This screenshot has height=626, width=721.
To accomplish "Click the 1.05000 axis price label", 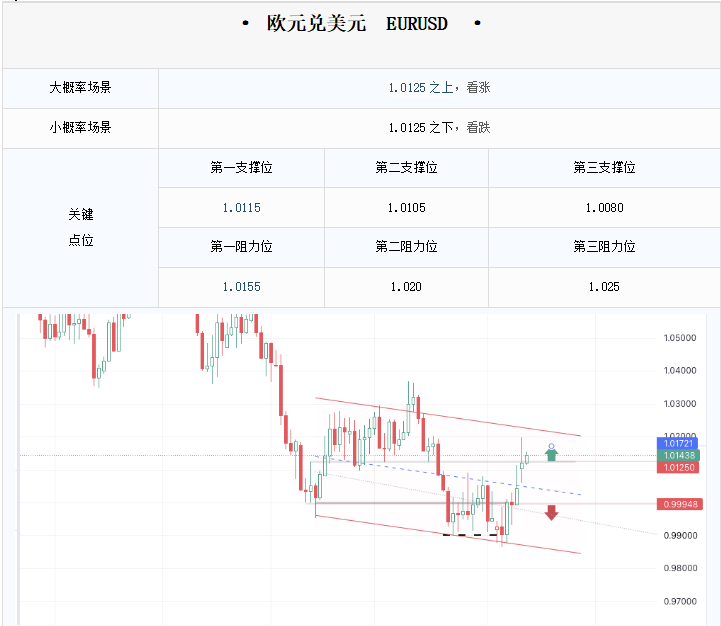I will pos(680,338).
